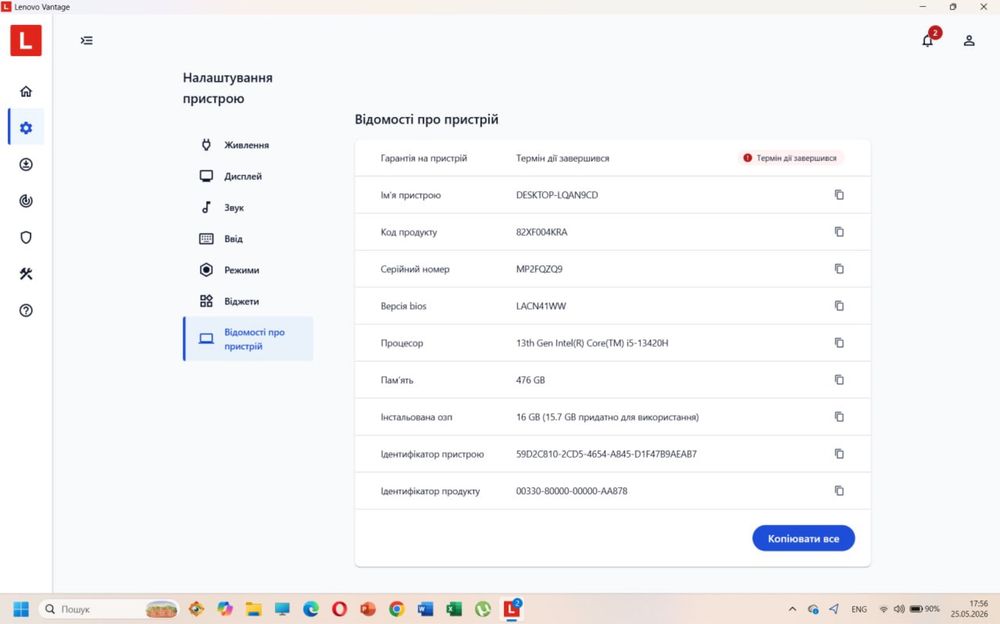Select the device settings gear in the sidebar

[26, 128]
